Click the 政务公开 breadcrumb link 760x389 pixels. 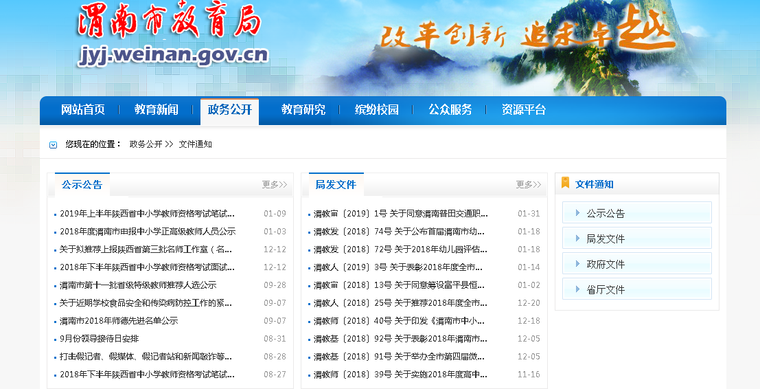146,144
